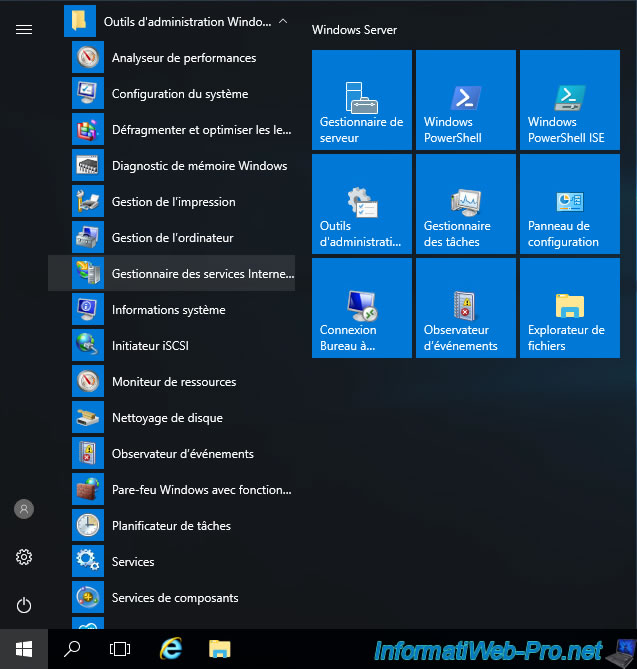Open taskbar search magnifier
This screenshot has height=669, width=637.
[72, 649]
